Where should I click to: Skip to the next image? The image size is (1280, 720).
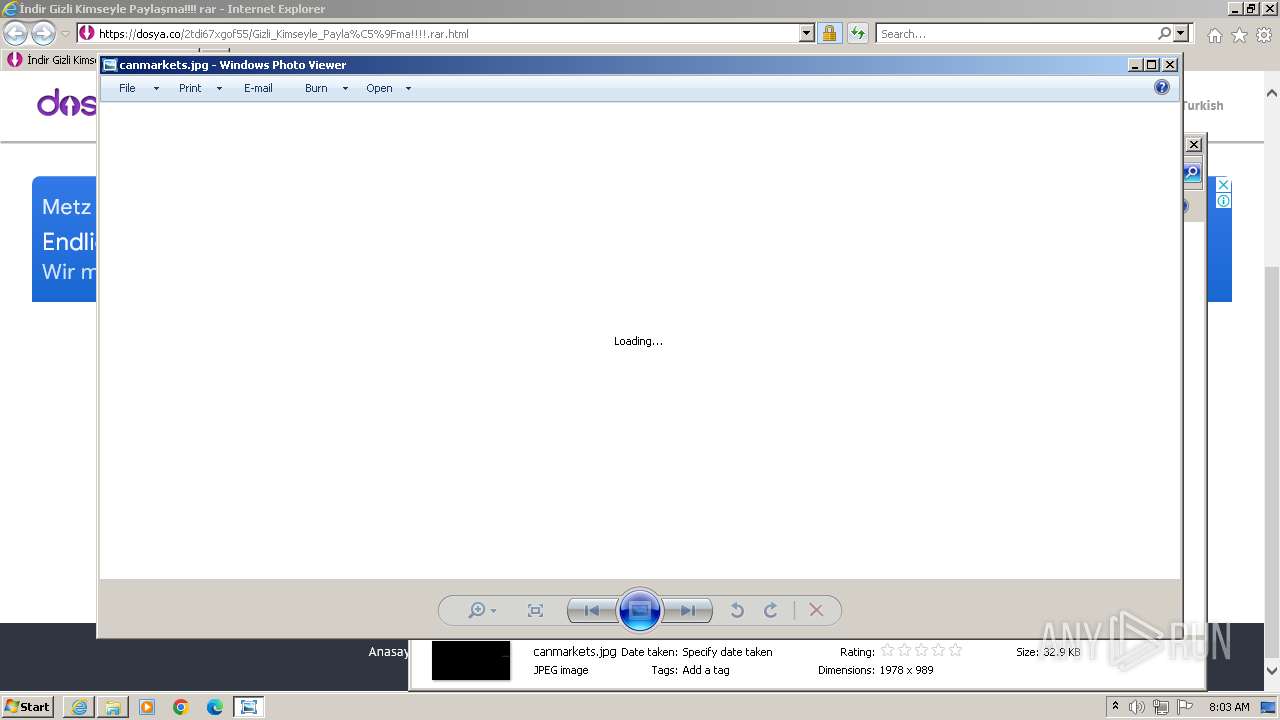pos(688,610)
